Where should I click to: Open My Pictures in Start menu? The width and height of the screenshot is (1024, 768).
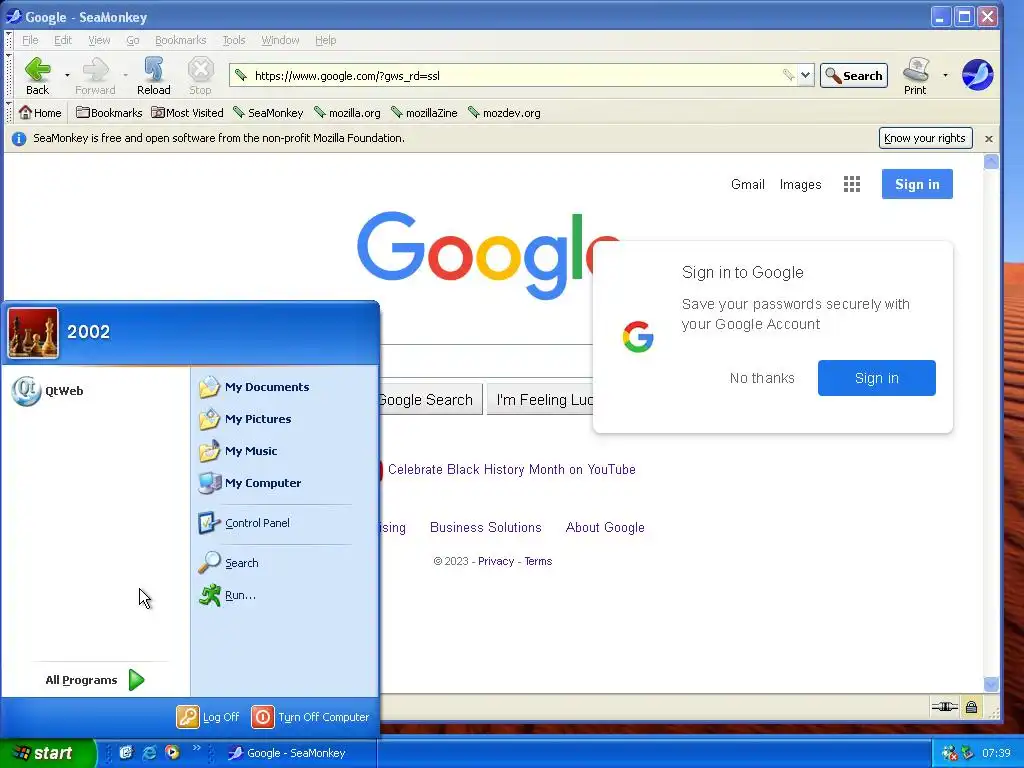[245, 419]
